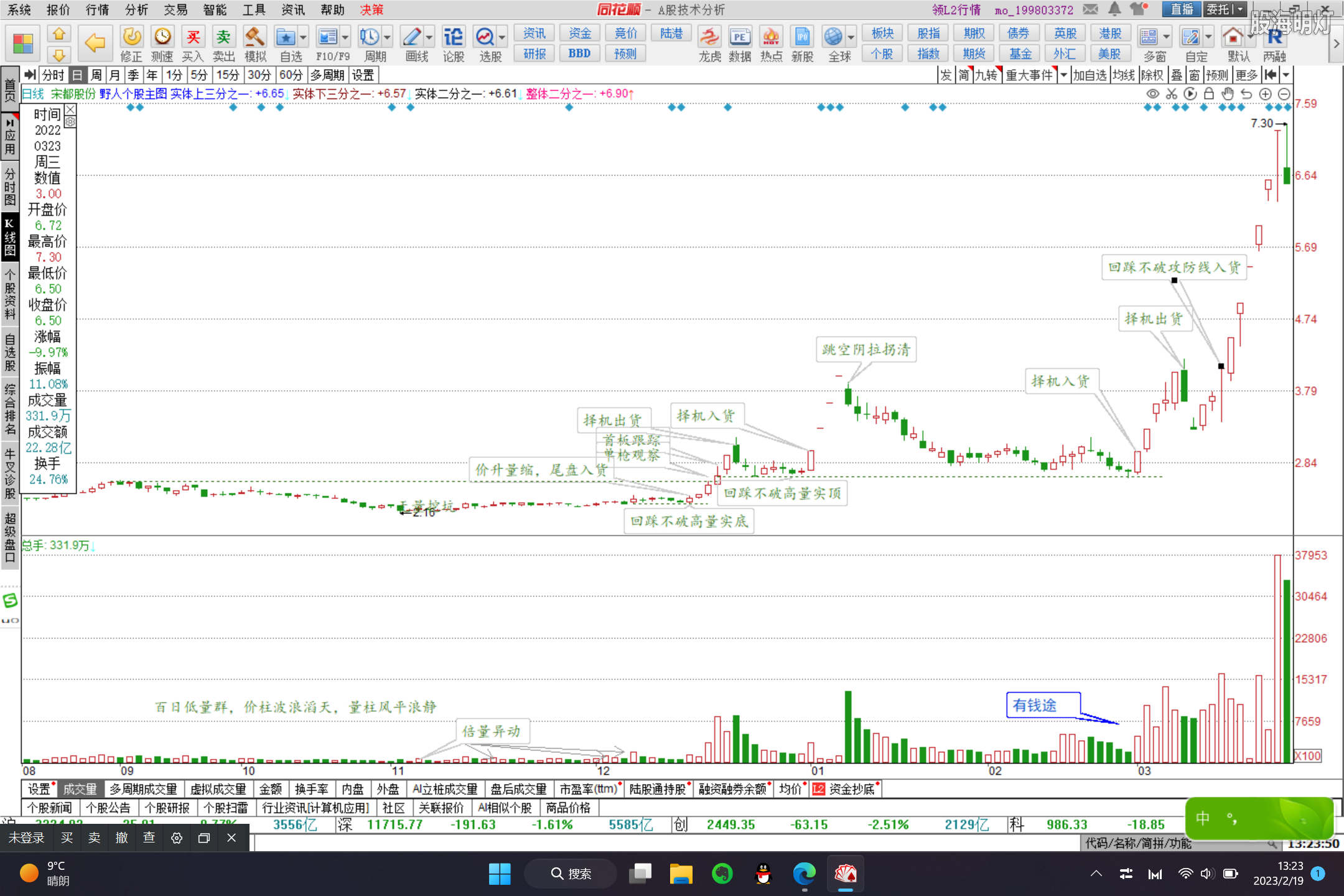Switch chart to 60分 period

click(291, 75)
